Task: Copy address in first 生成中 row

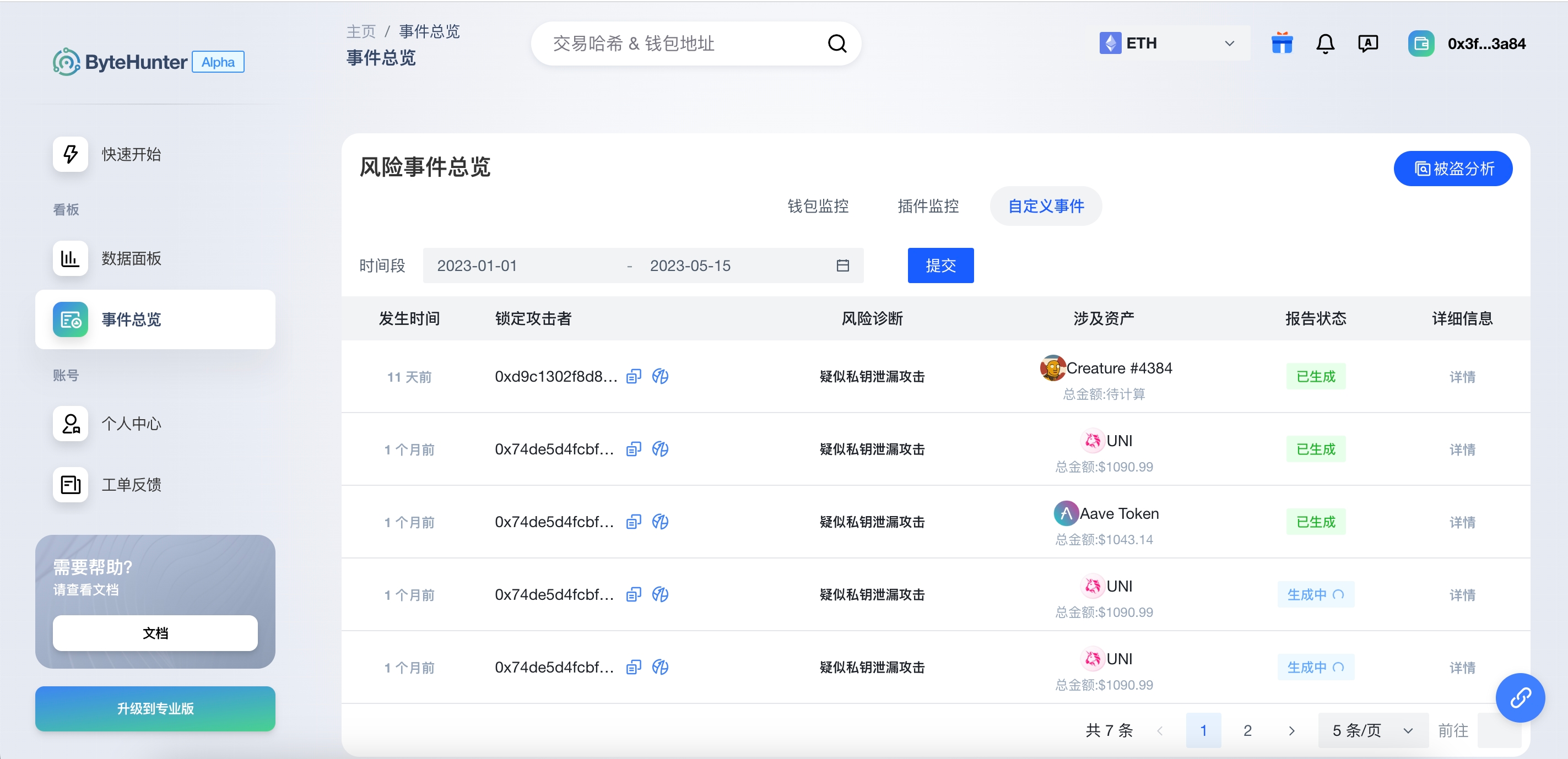Action: click(x=634, y=595)
